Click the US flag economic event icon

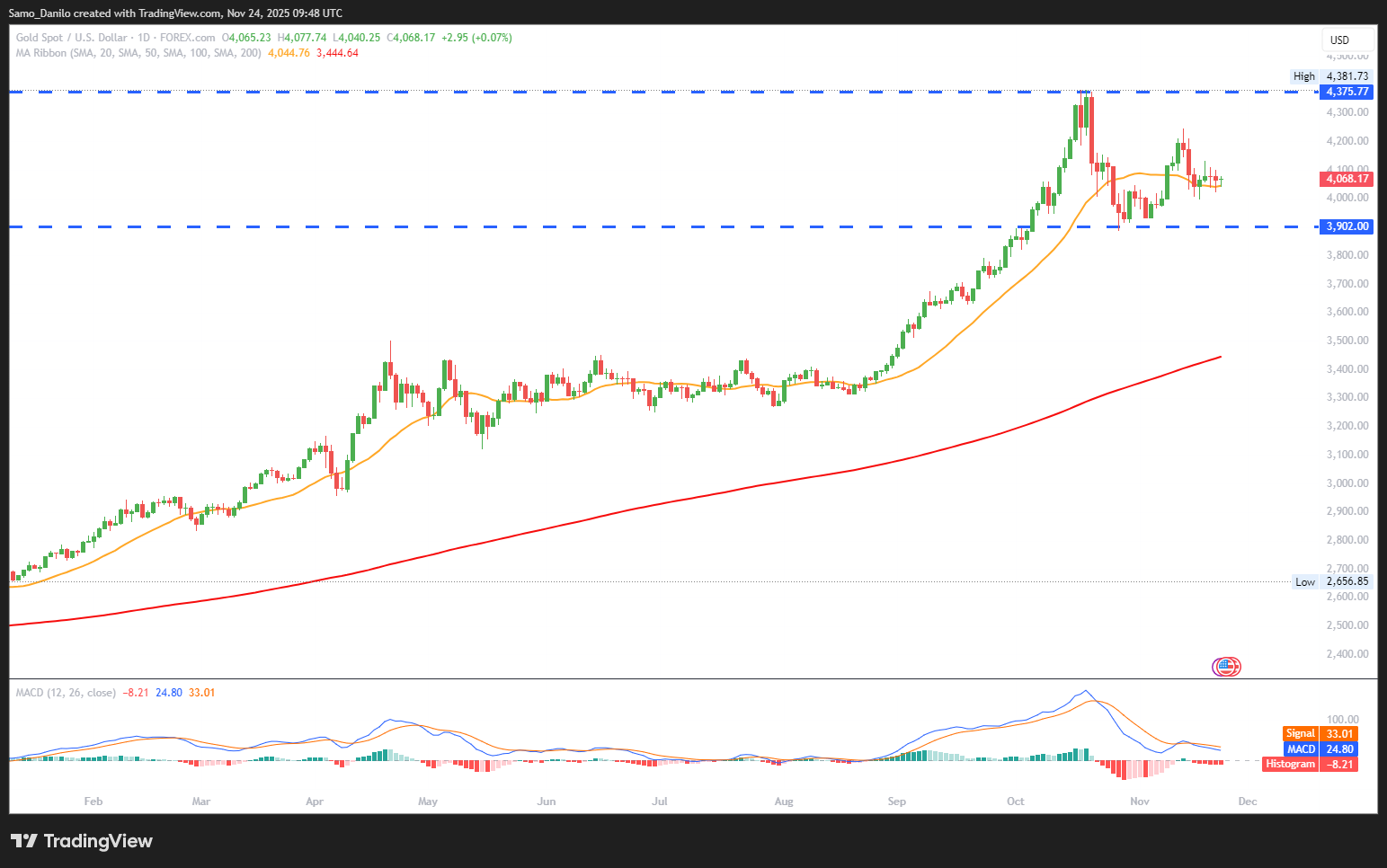1227,667
